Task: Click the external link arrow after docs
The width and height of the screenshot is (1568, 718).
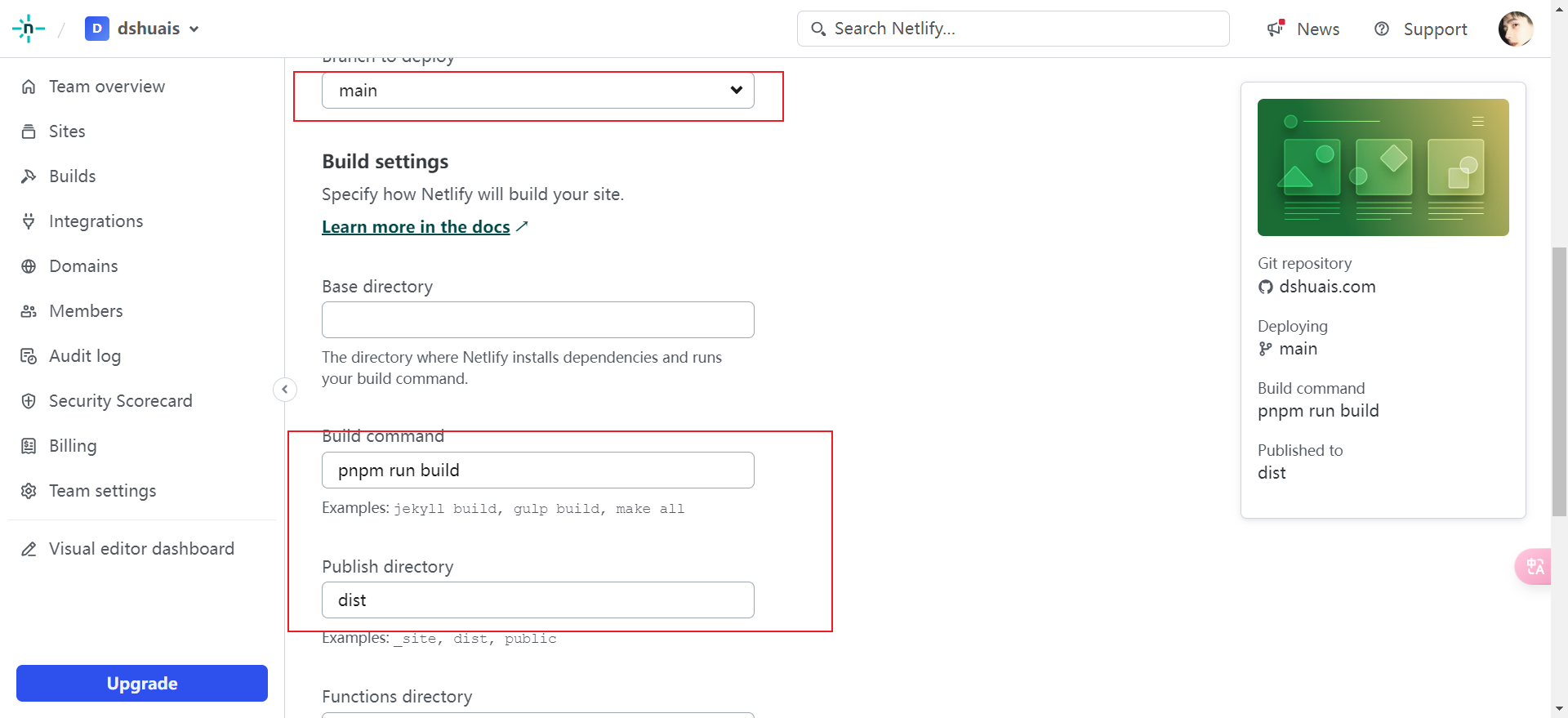Action: pos(522,226)
